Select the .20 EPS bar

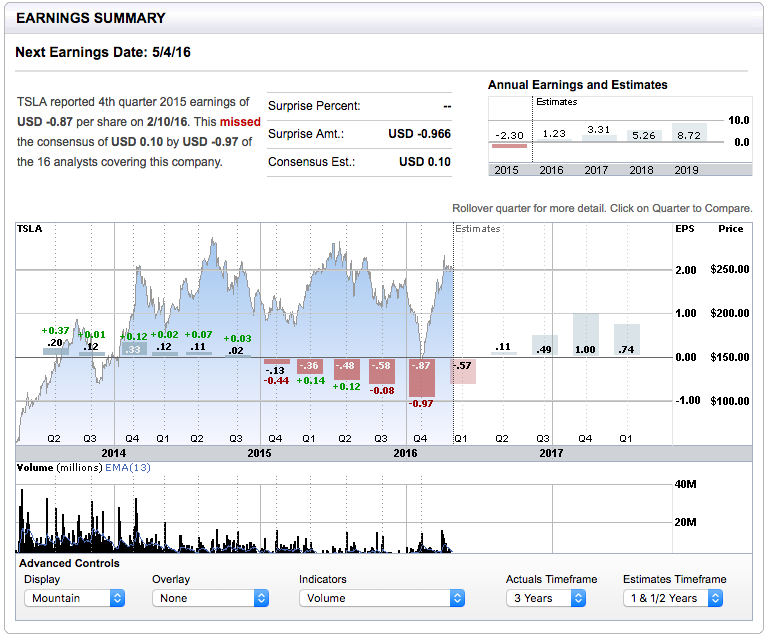pos(56,352)
